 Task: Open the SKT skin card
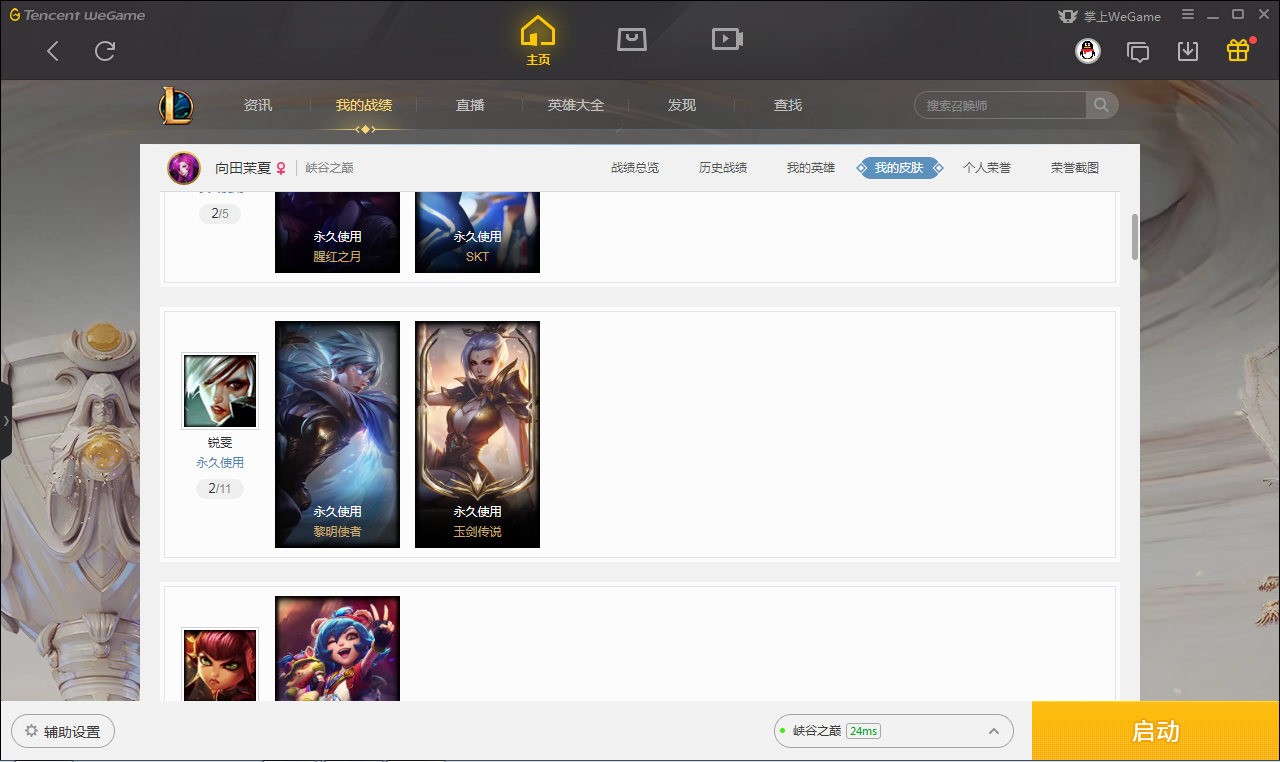point(477,232)
